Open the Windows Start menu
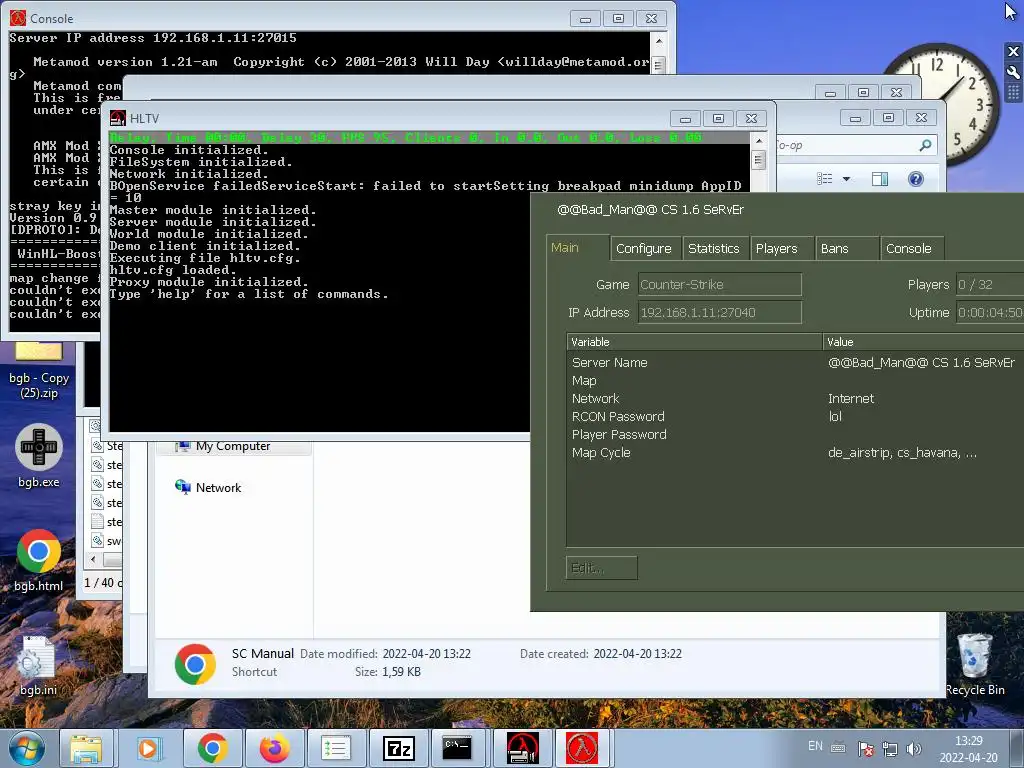1024x768 pixels. tap(27, 748)
